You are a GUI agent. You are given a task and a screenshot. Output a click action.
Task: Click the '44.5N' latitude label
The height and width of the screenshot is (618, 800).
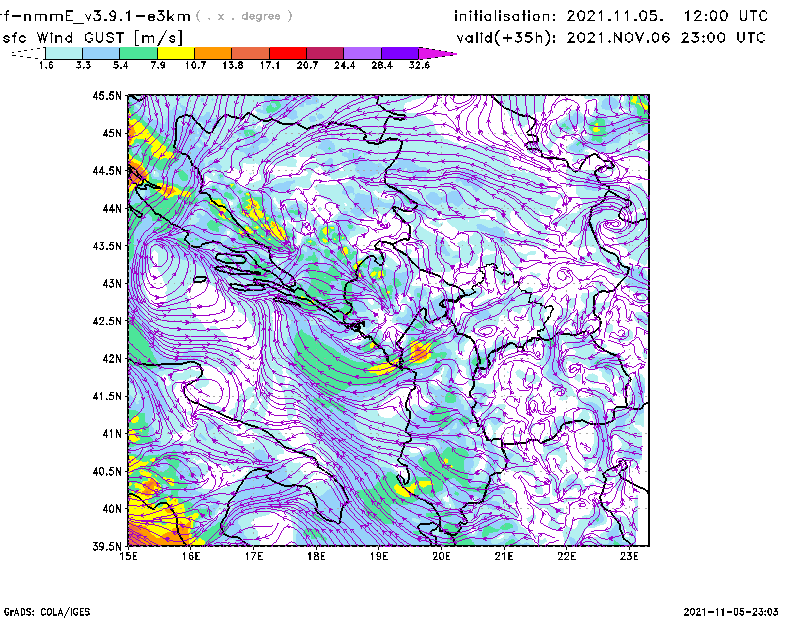click(x=107, y=170)
